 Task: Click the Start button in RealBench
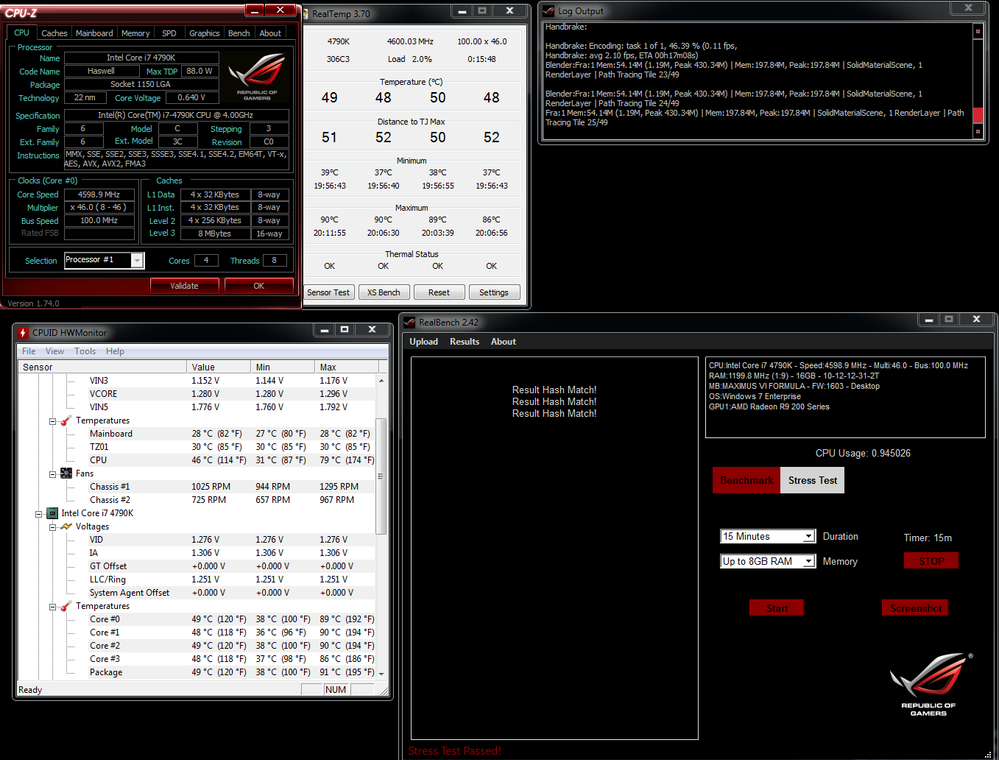pos(777,608)
